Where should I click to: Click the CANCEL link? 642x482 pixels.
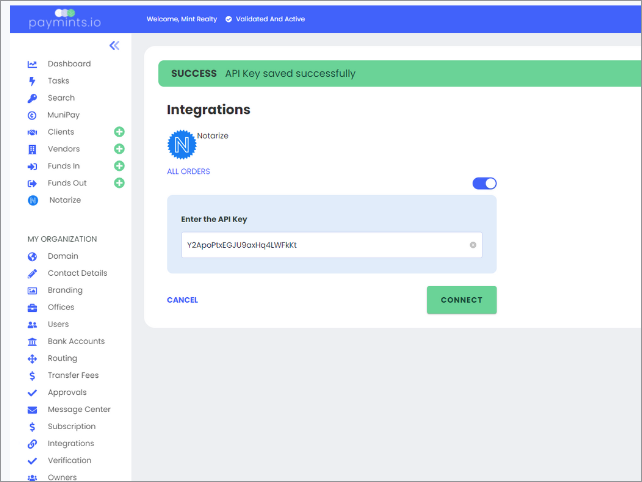tap(182, 300)
